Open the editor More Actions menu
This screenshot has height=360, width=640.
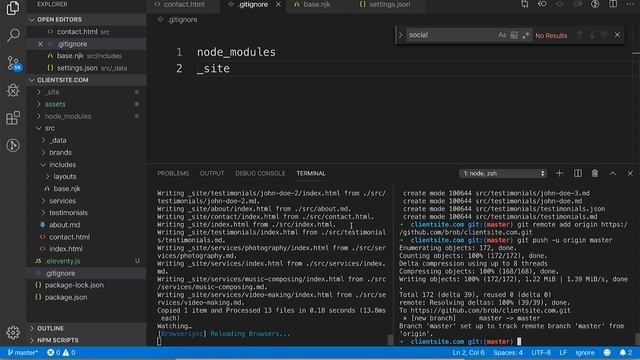631,4
